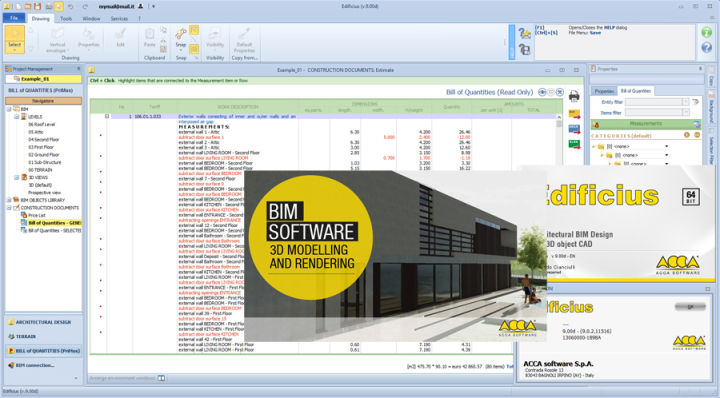Switch to the Tools ribbon tab
The width and height of the screenshot is (720, 398).
(x=66, y=19)
